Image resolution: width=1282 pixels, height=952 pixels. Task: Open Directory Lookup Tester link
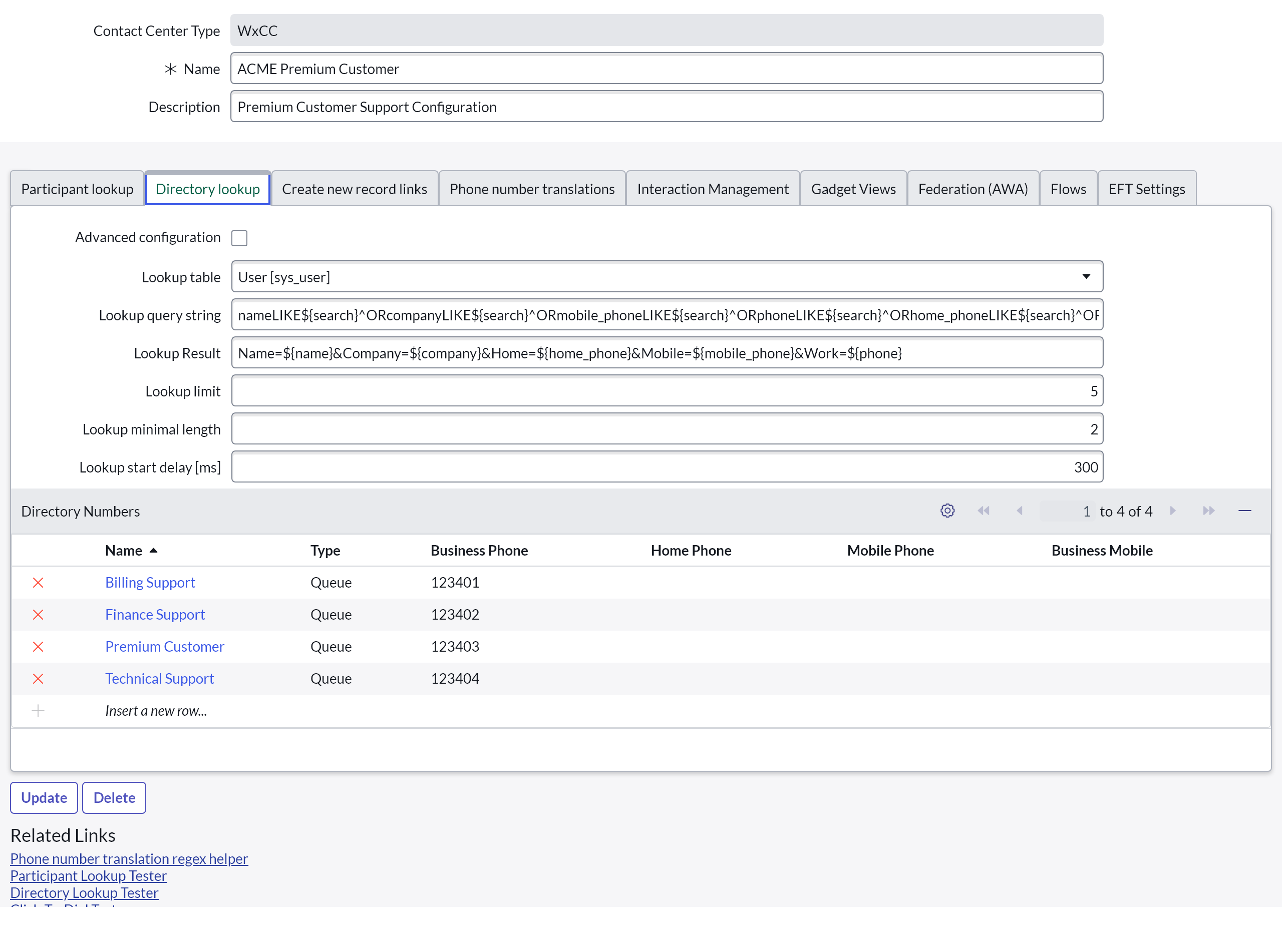[84, 892]
